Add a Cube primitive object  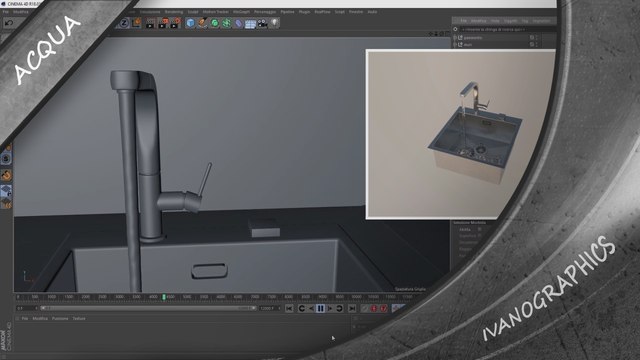click(190, 23)
